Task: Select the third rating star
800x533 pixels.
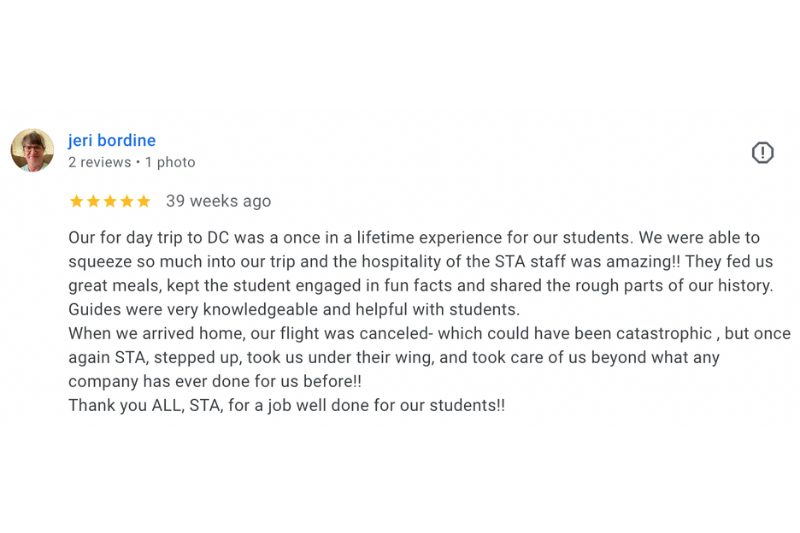Action: 110,201
